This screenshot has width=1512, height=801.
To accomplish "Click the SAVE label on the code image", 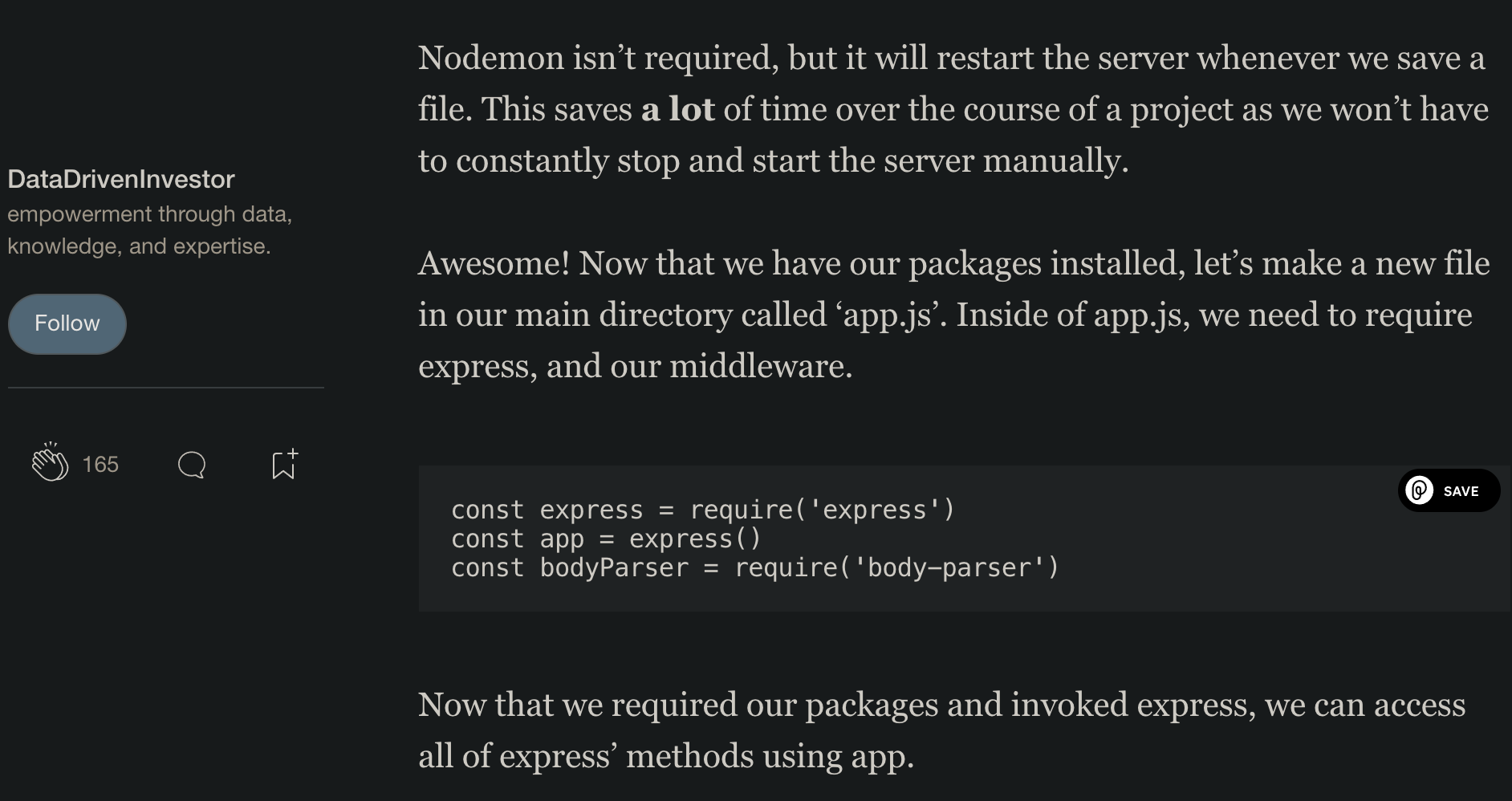I will 1461,491.
